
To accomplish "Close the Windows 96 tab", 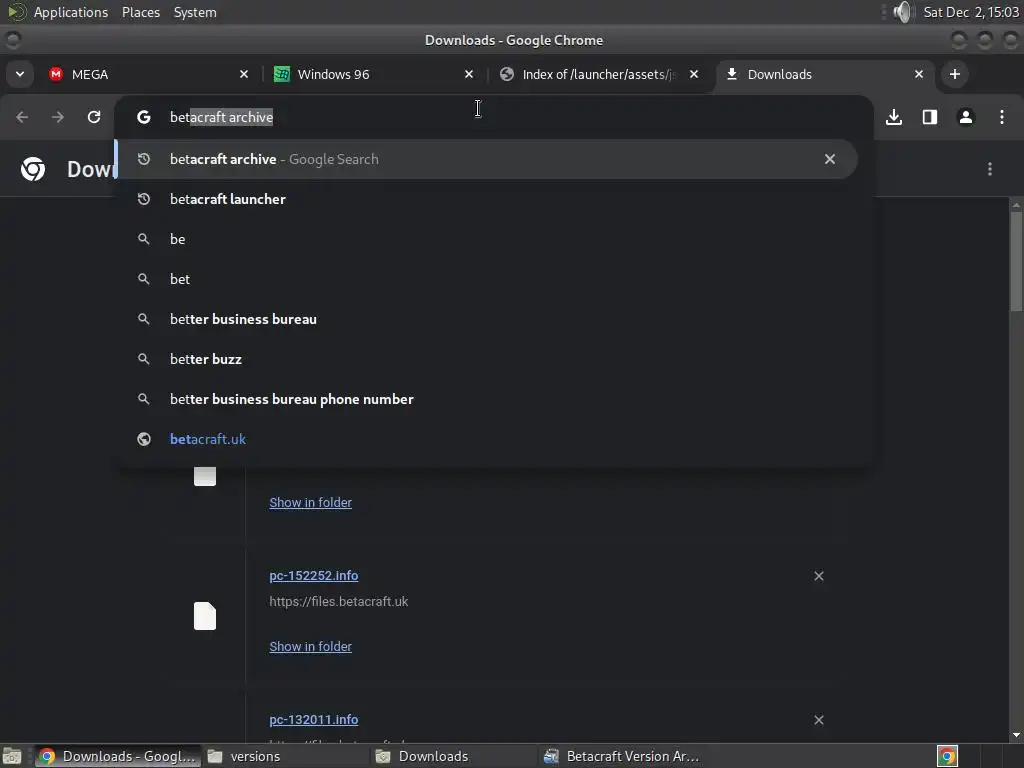I will [468, 74].
